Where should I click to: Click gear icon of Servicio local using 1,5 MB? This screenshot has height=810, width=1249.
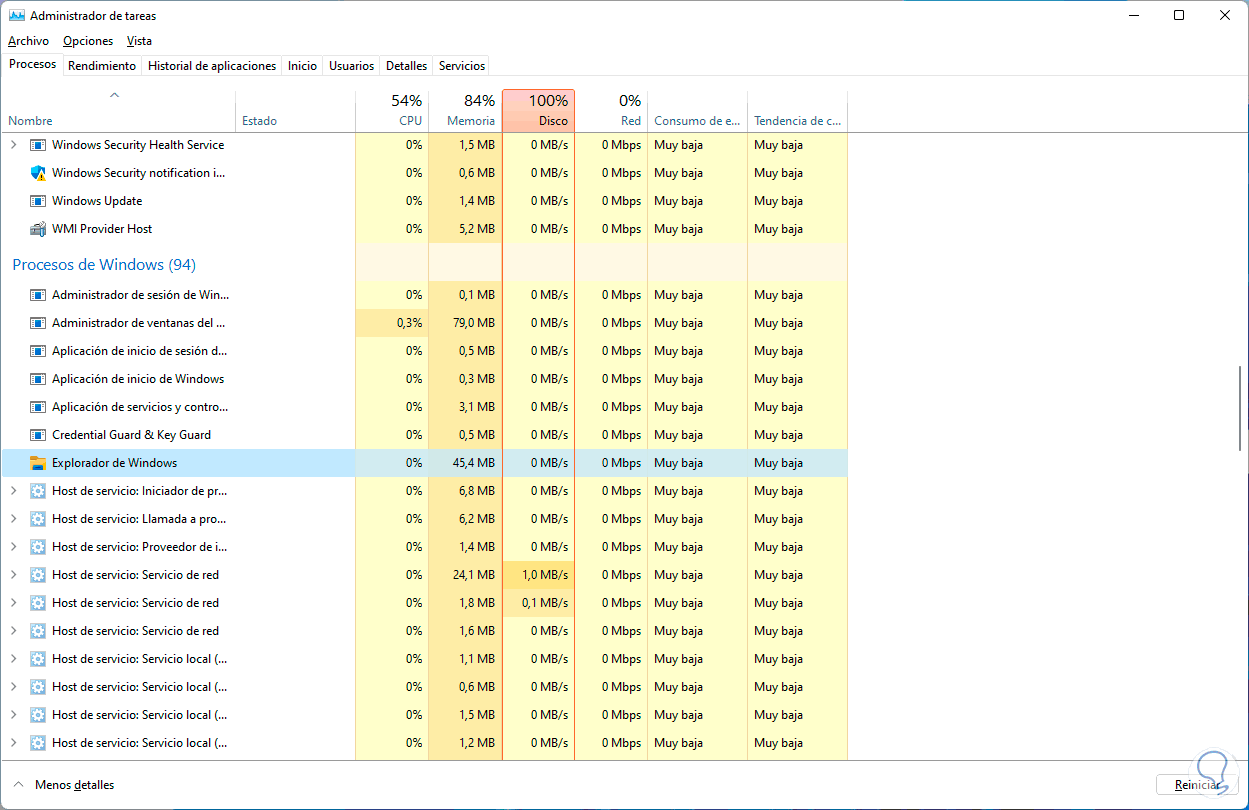coord(38,715)
